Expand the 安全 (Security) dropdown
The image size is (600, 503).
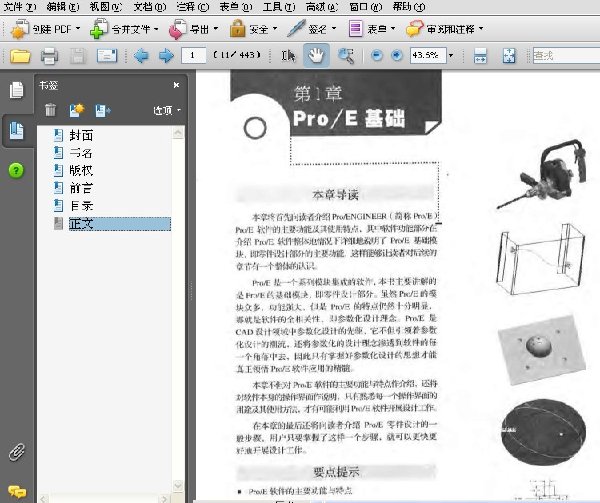pyautogui.click(x=275, y=28)
